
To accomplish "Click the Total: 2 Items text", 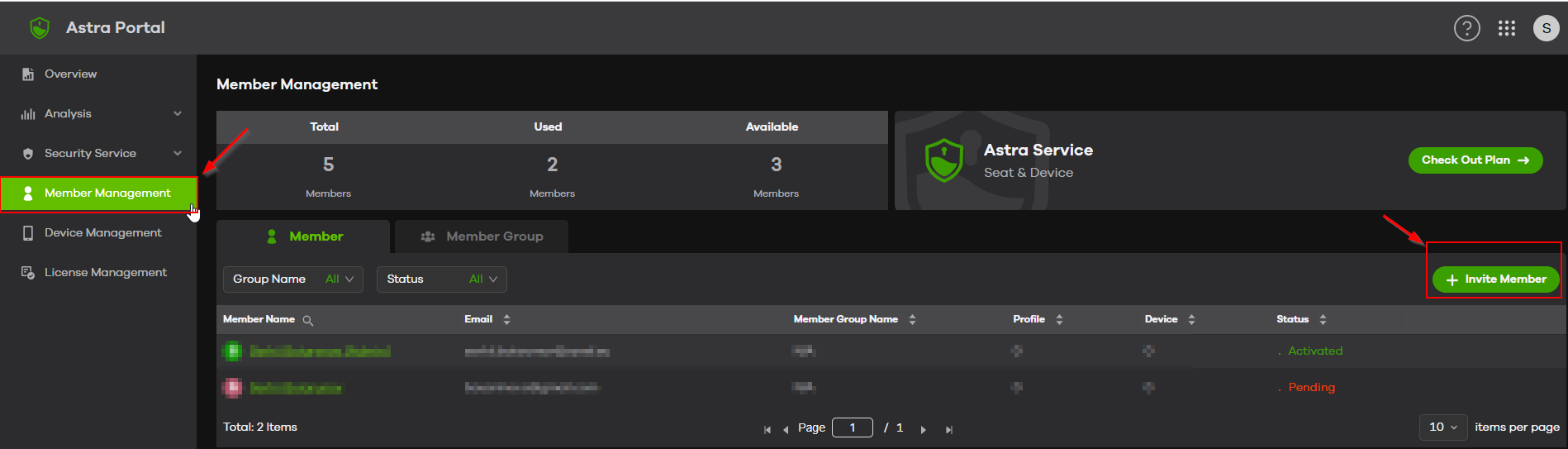I will [260, 428].
